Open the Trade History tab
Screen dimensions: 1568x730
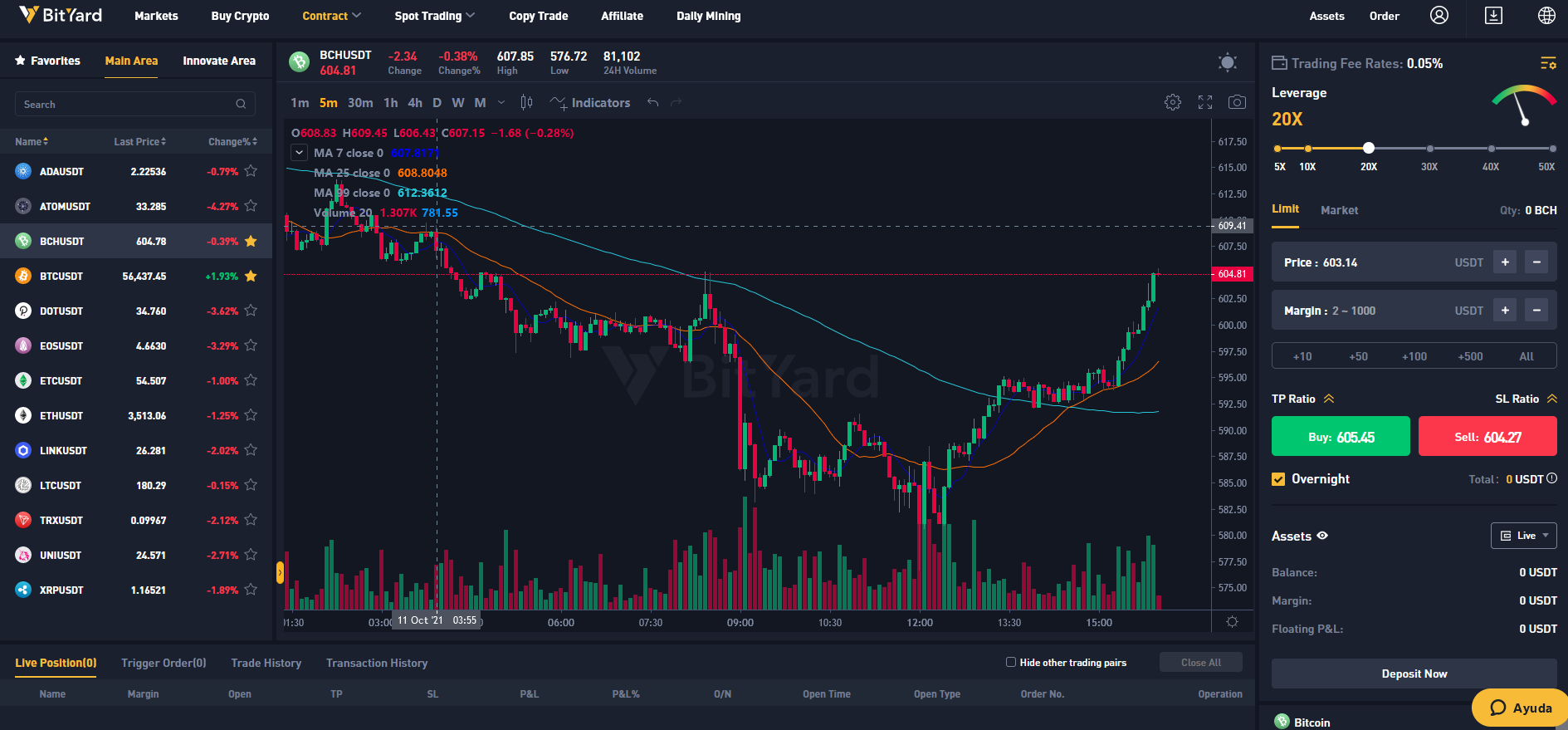(x=266, y=663)
